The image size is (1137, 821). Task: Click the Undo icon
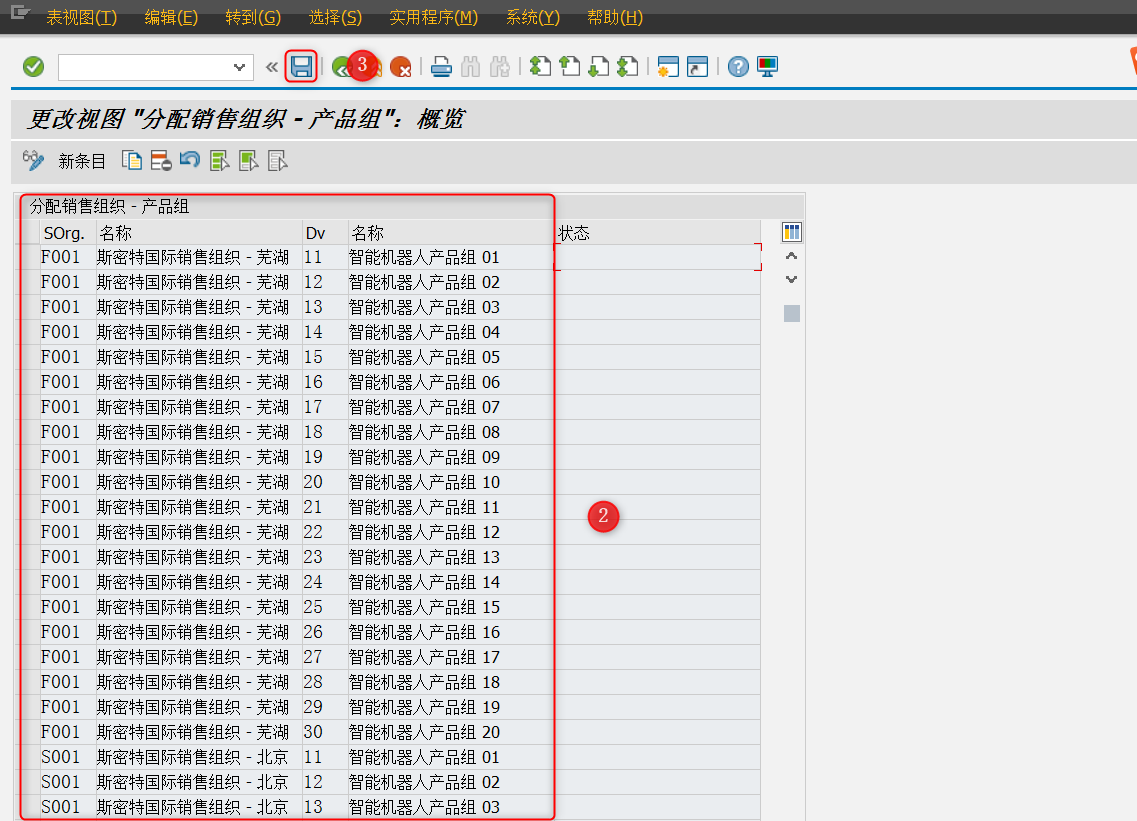pyautogui.click(x=190, y=161)
